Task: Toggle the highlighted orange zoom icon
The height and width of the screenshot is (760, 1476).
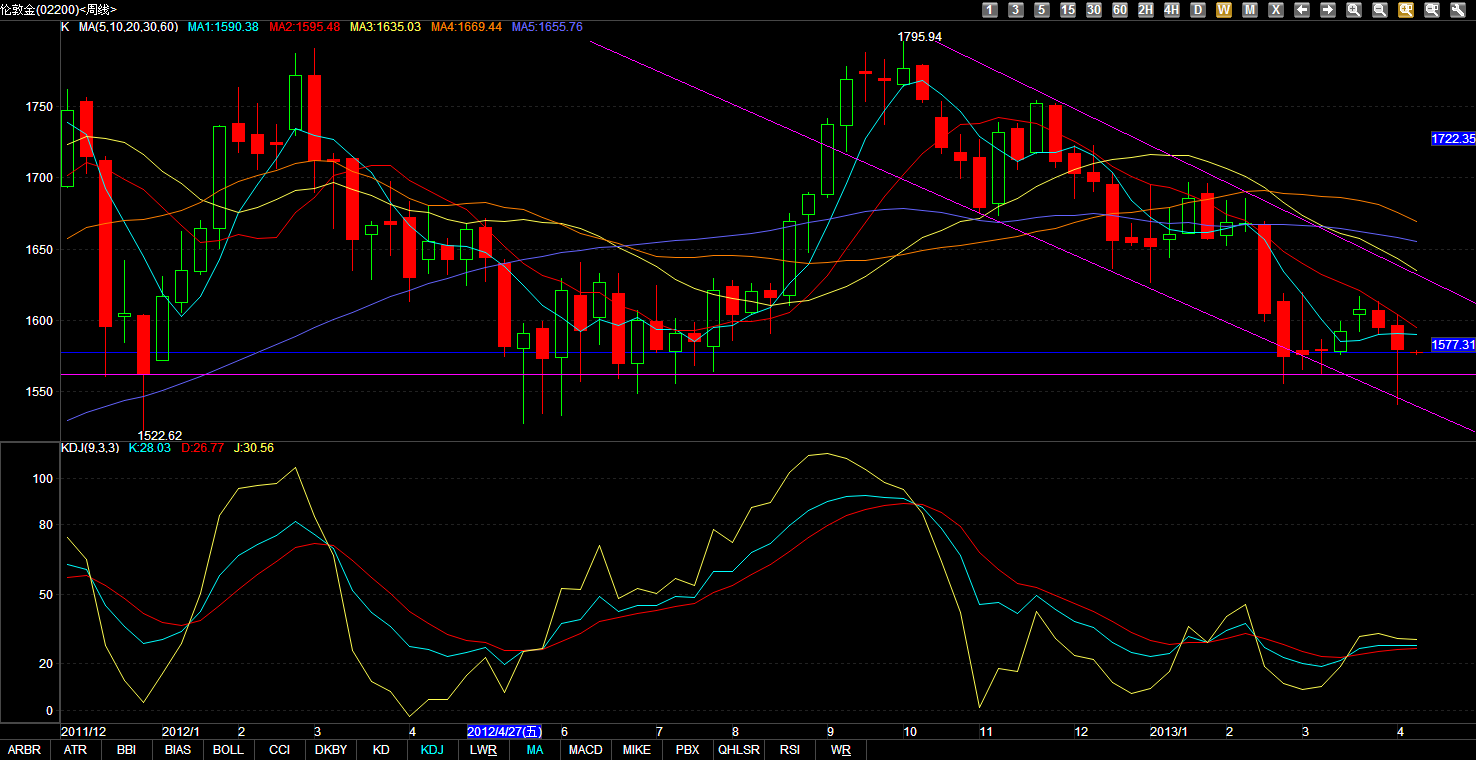Action: [x=1406, y=10]
